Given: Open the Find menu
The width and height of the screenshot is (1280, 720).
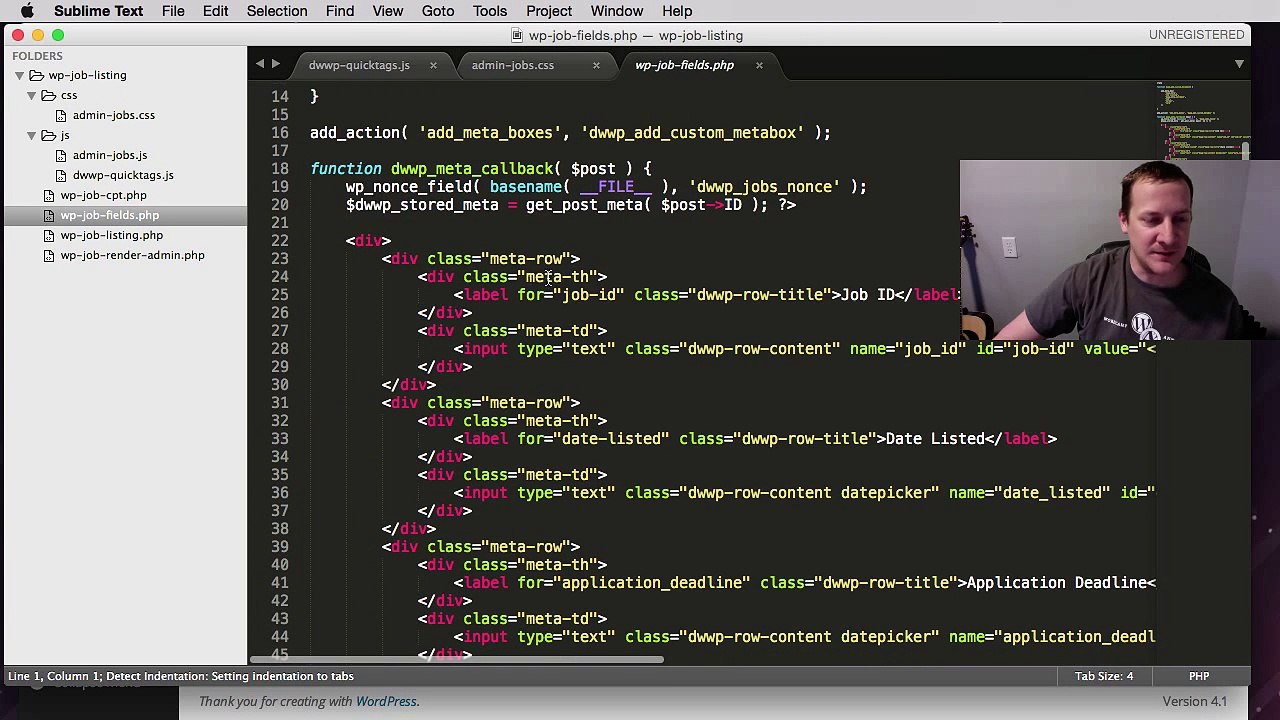Looking at the screenshot, I should point(340,11).
